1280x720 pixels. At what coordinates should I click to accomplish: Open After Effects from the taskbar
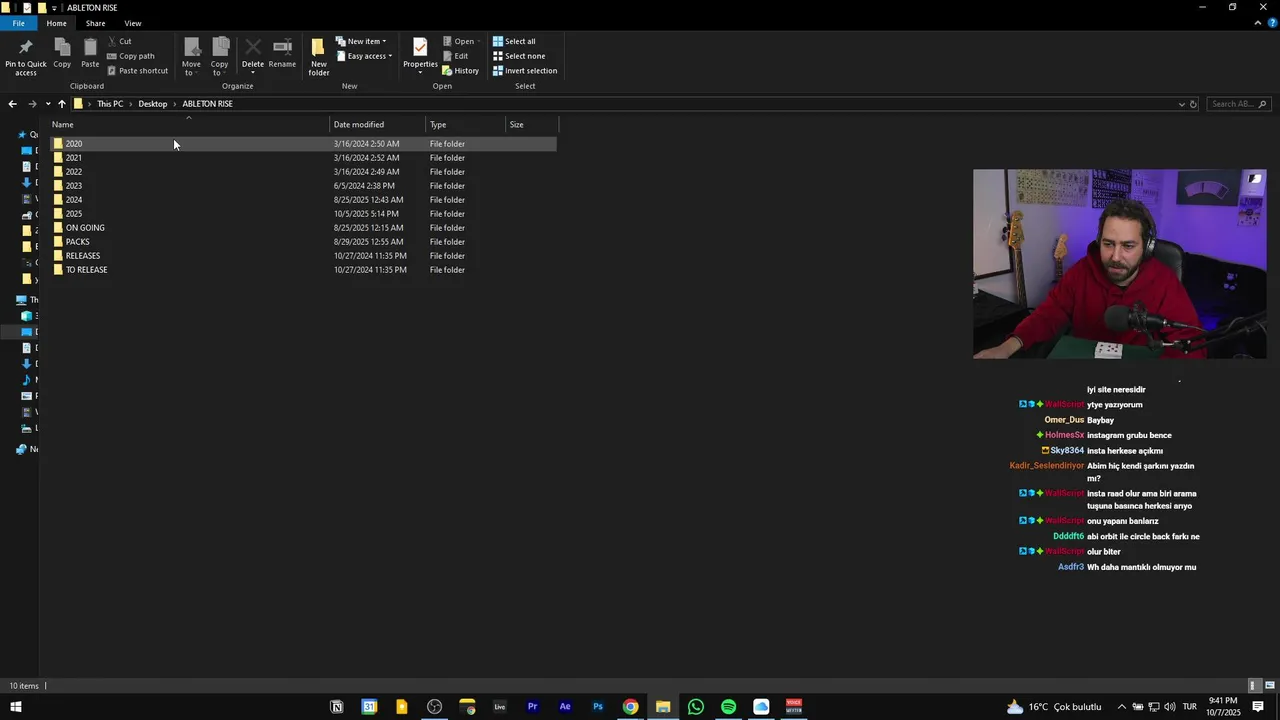click(x=565, y=707)
